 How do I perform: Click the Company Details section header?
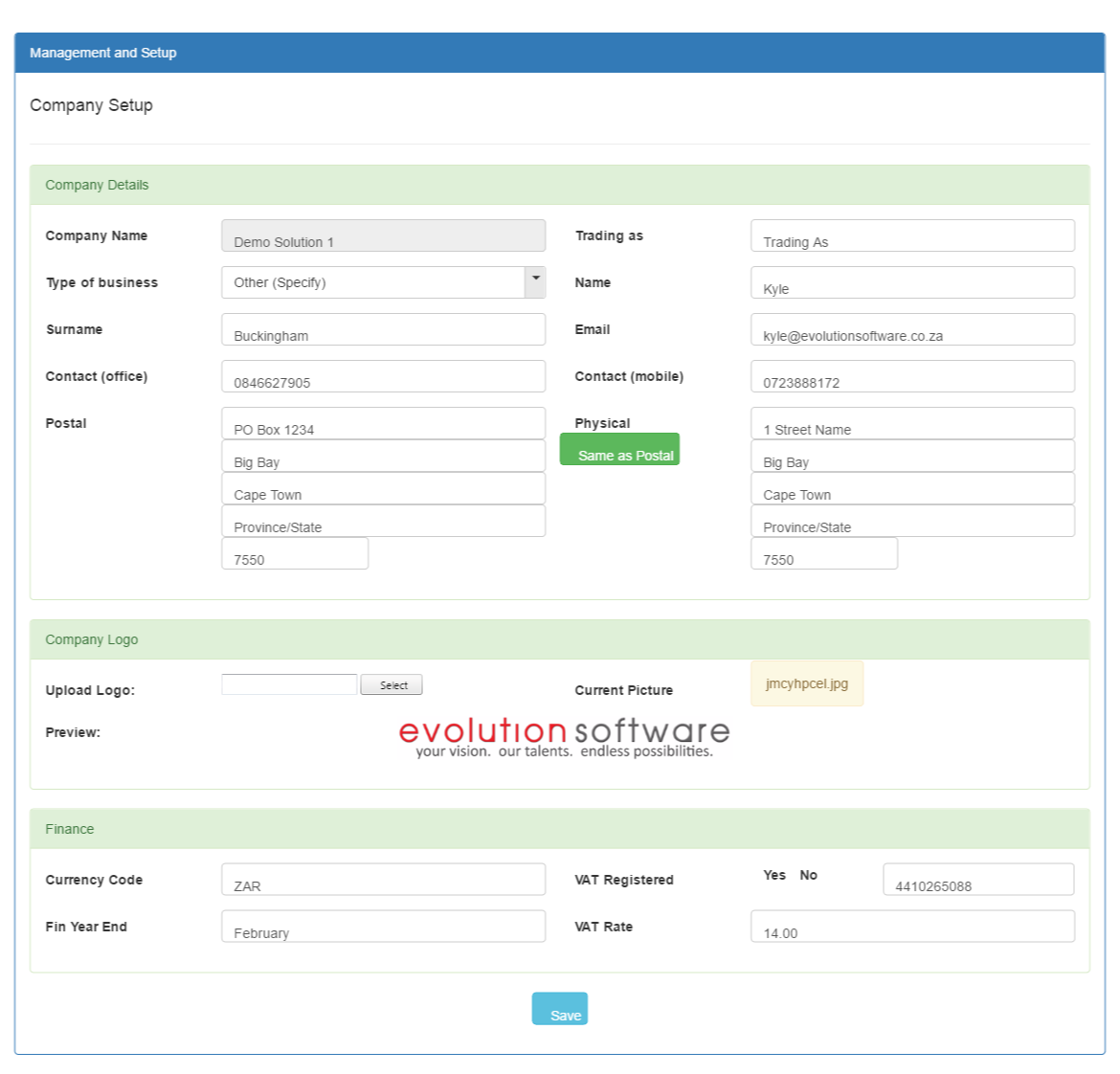[x=560, y=185]
